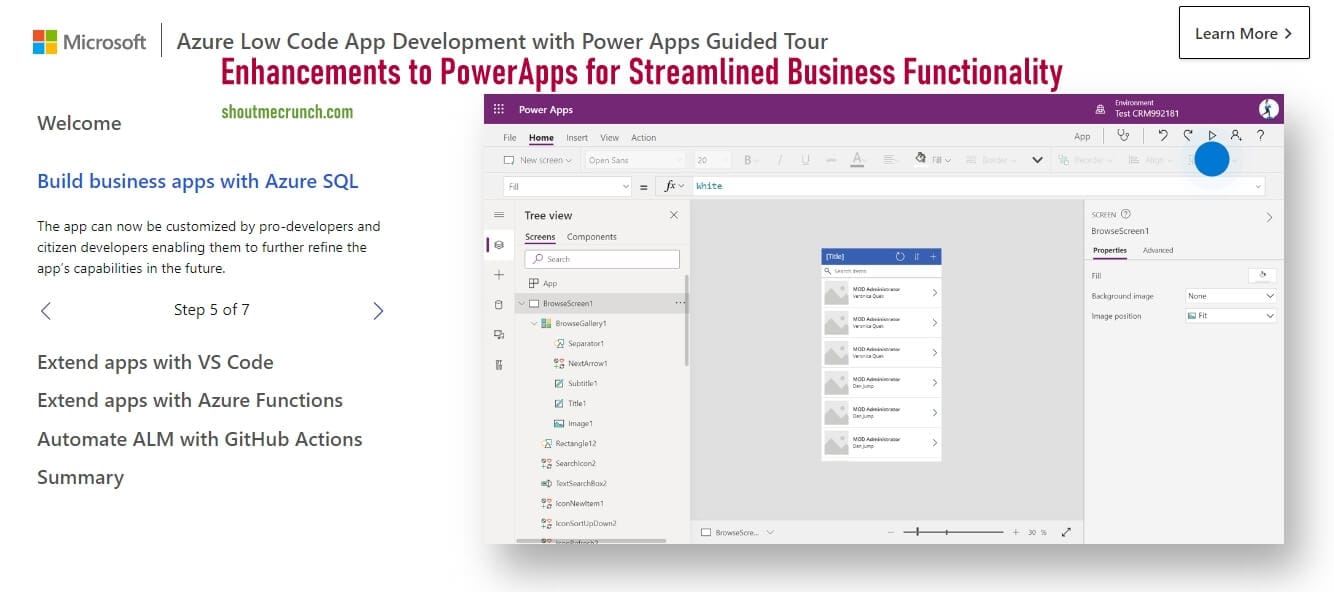
Task: Open Advanced tools icon in left rail
Action: (499, 365)
